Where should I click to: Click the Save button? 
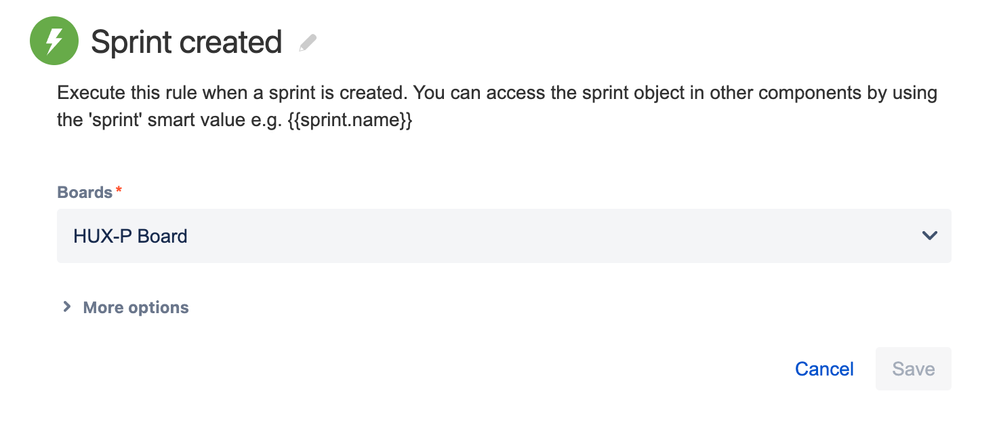coord(913,369)
